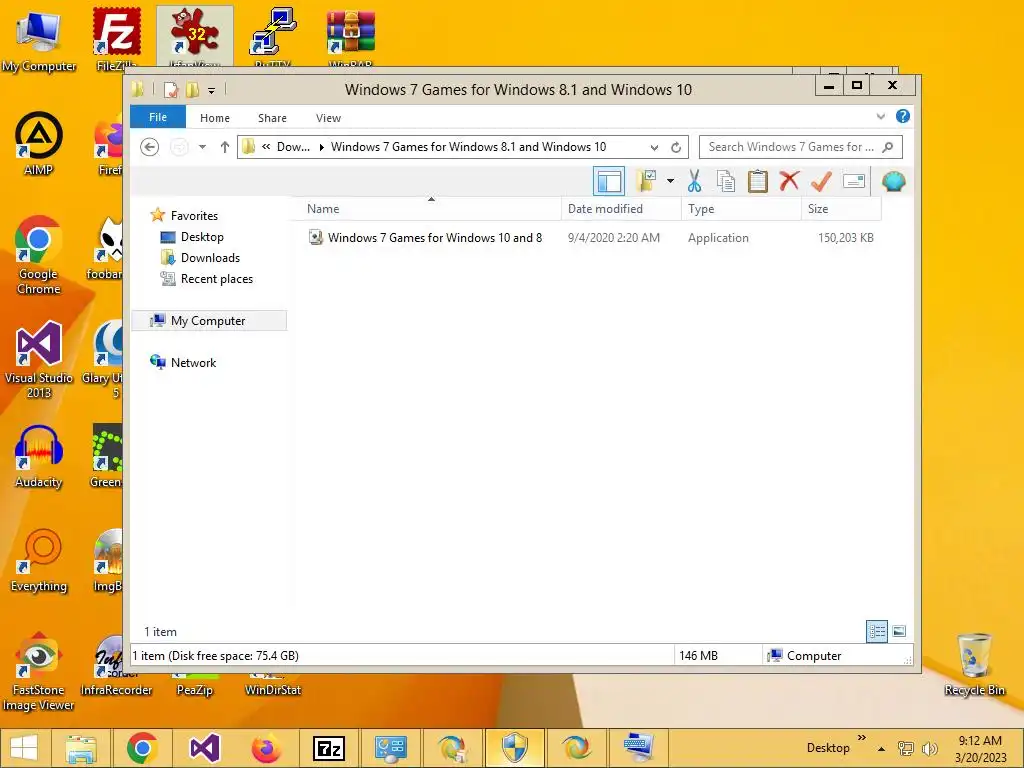Open the Home ribbon tab
Image resolution: width=1024 pixels, height=768 pixels.
tap(215, 118)
